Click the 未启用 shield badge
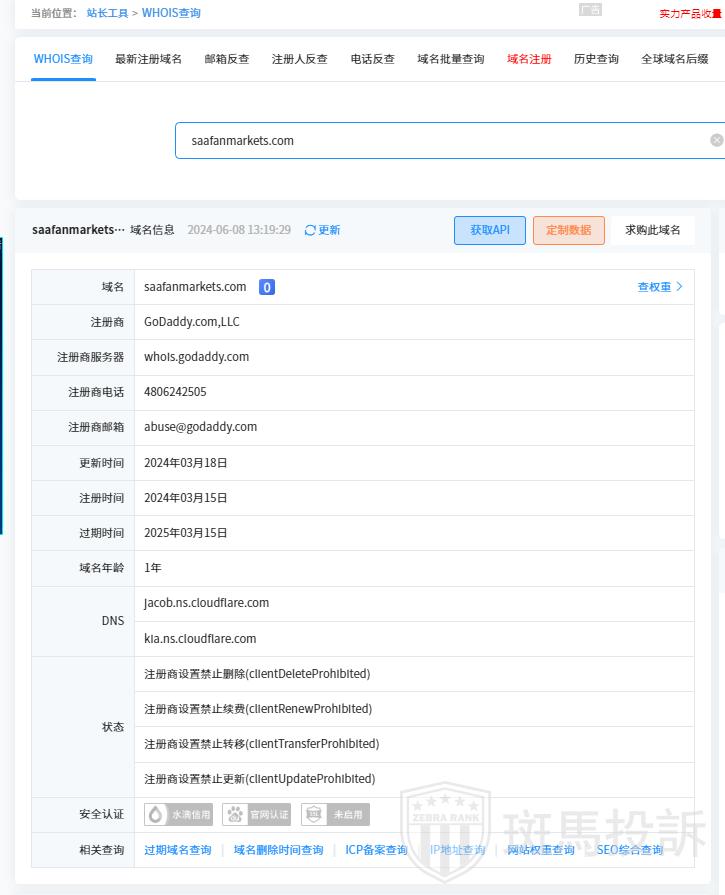This screenshot has width=725, height=895. pyautogui.click(x=335, y=815)
